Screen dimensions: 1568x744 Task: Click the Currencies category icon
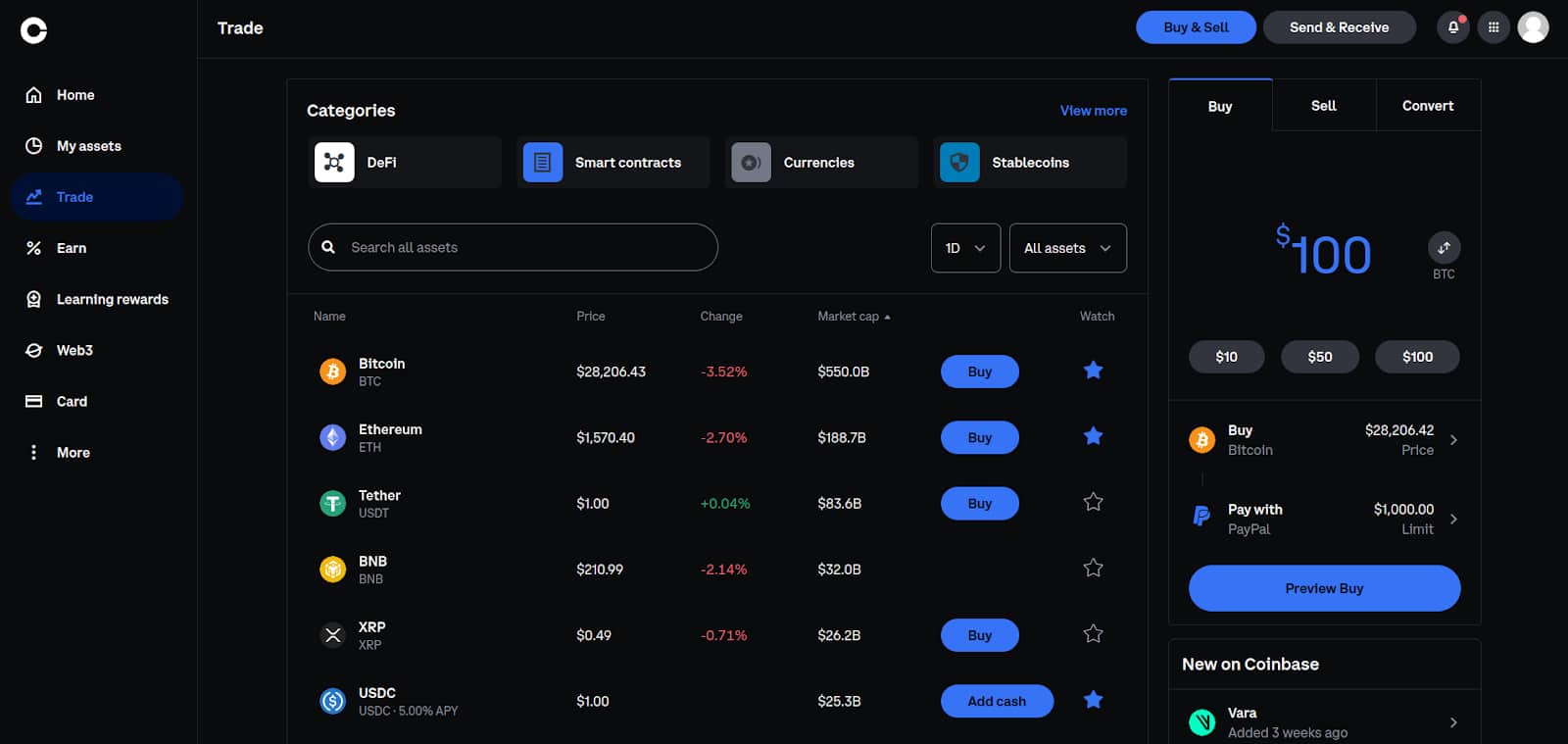[x=751, y=162]
